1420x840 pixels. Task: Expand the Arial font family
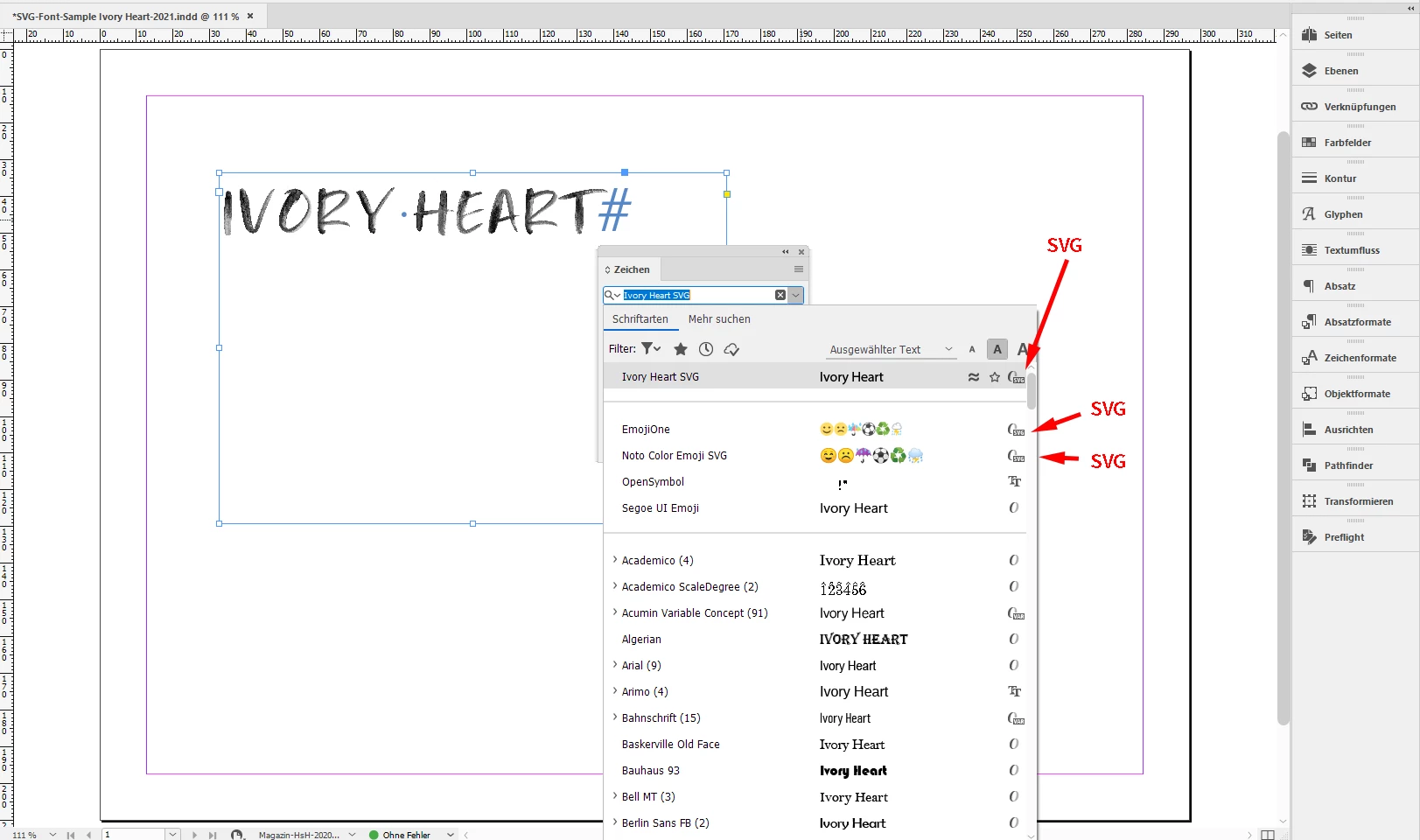[615, 665]
